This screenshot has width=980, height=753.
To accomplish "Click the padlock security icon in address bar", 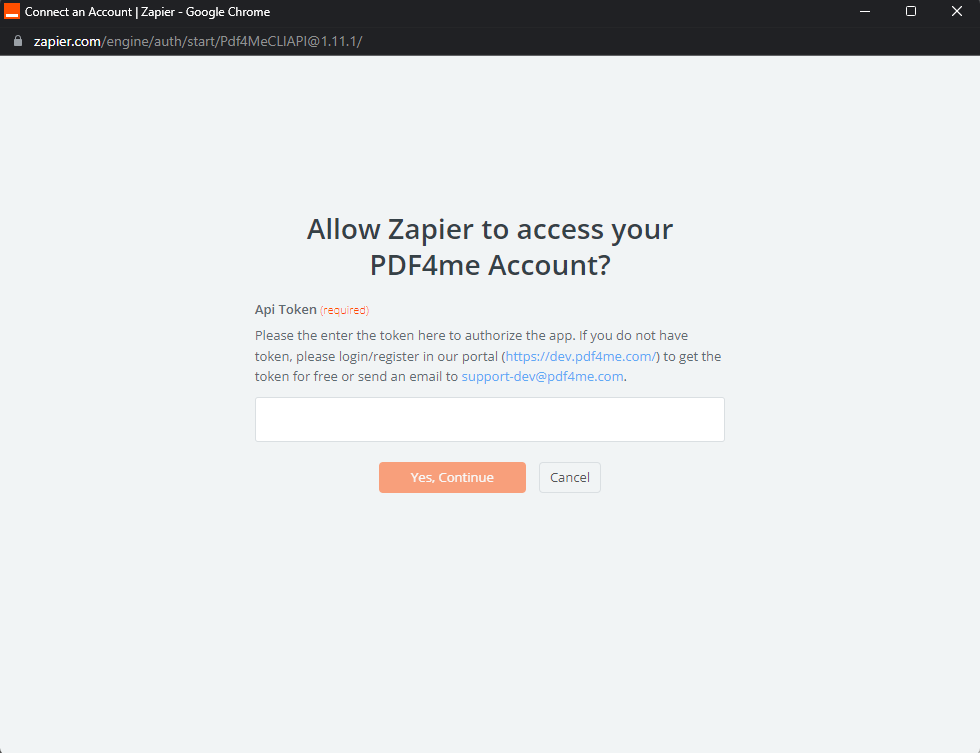I will 16,42.
